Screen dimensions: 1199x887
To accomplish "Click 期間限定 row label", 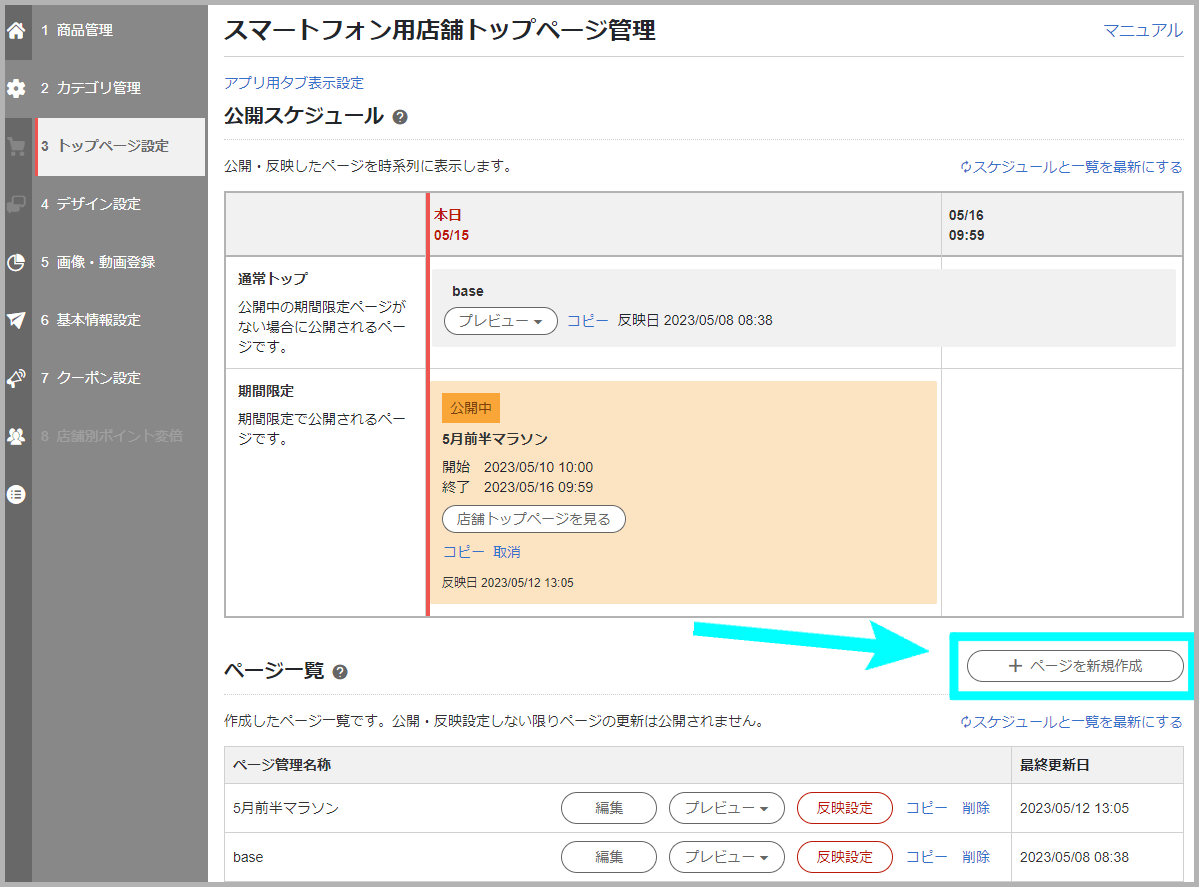I will (x=265, y=392).
